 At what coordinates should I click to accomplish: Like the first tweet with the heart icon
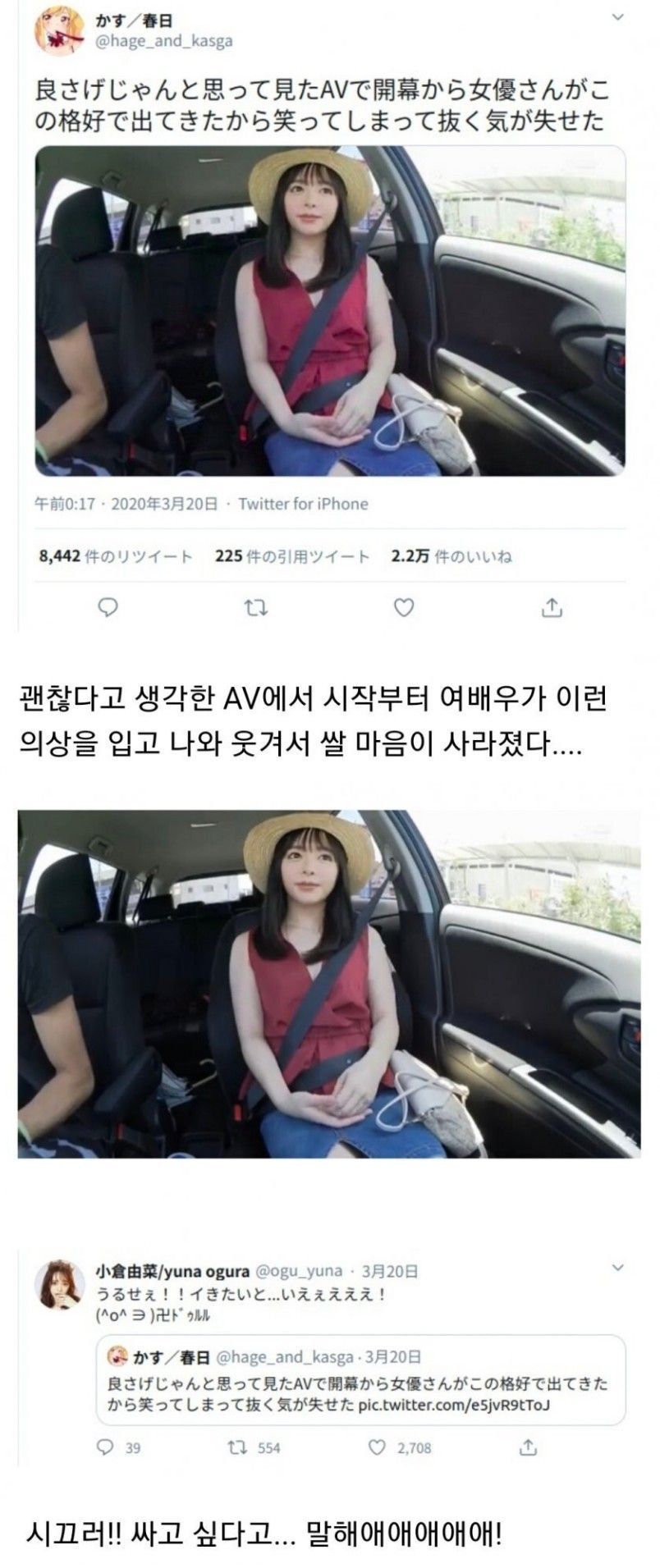pos(404,606)
